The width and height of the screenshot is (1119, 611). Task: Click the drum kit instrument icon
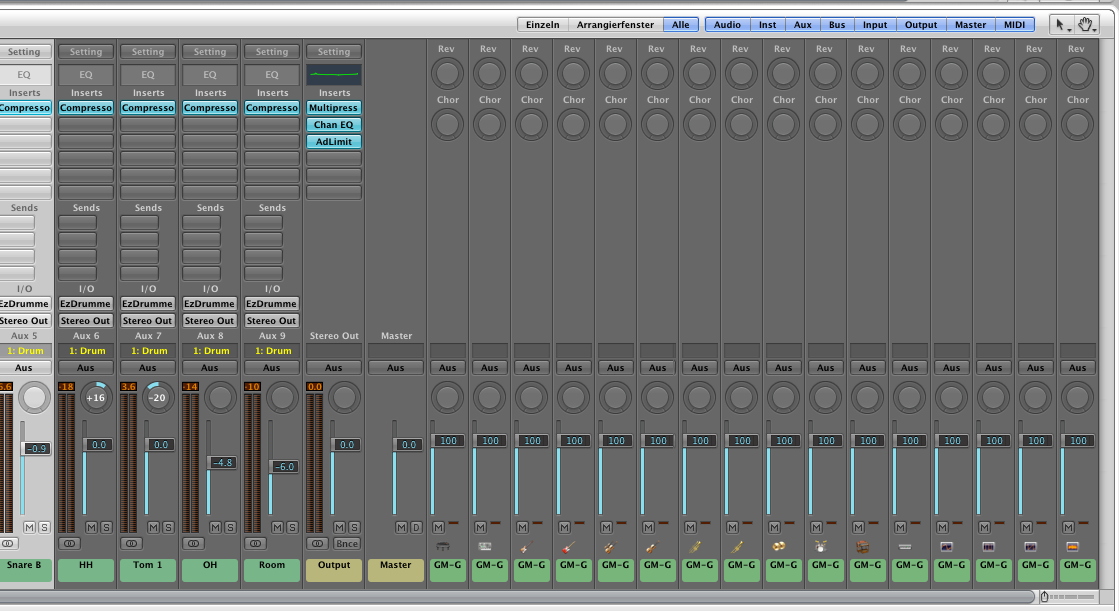click(x=820, y=546)
